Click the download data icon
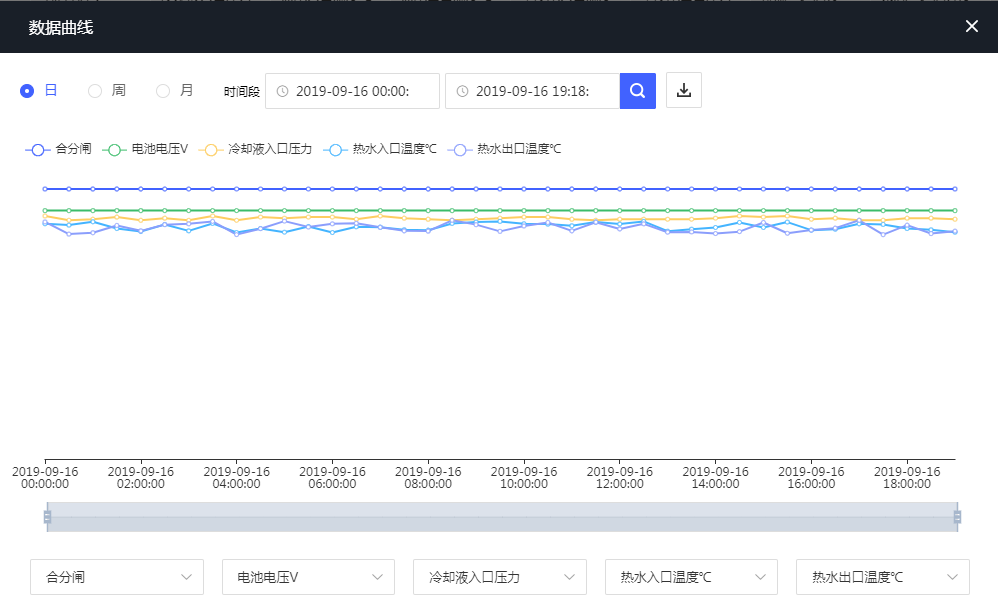 tap(684, 91)
